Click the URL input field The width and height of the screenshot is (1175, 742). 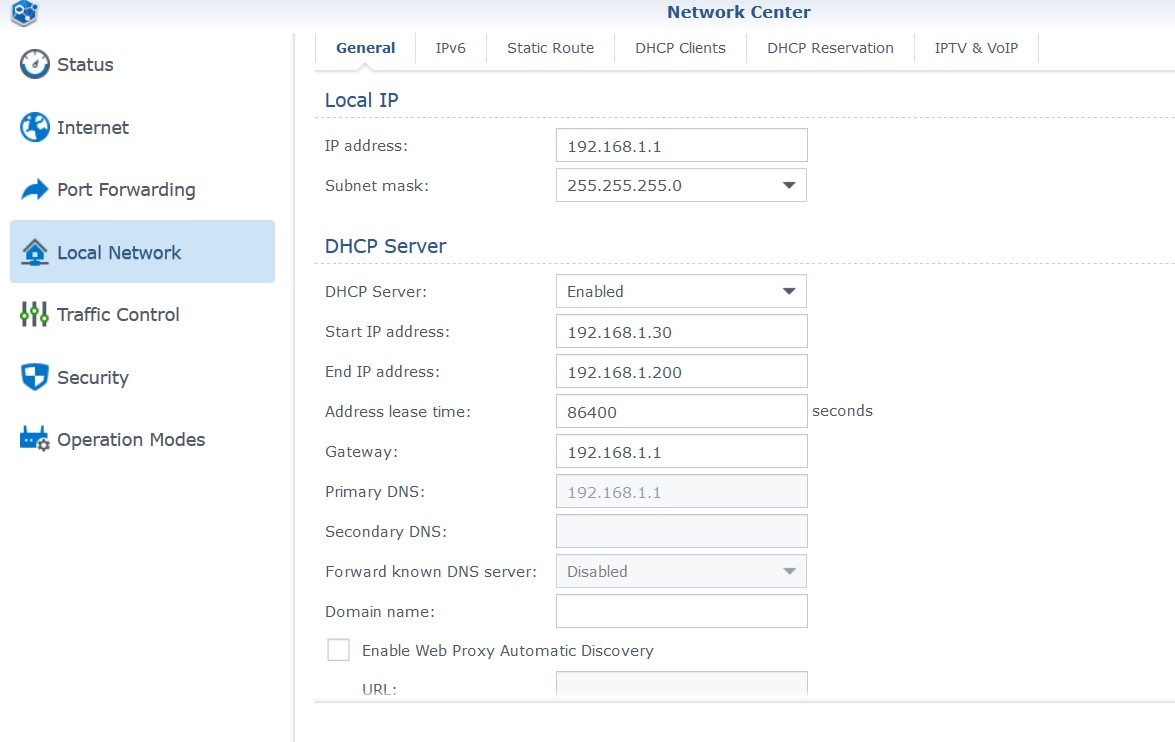tap(681, 684)
